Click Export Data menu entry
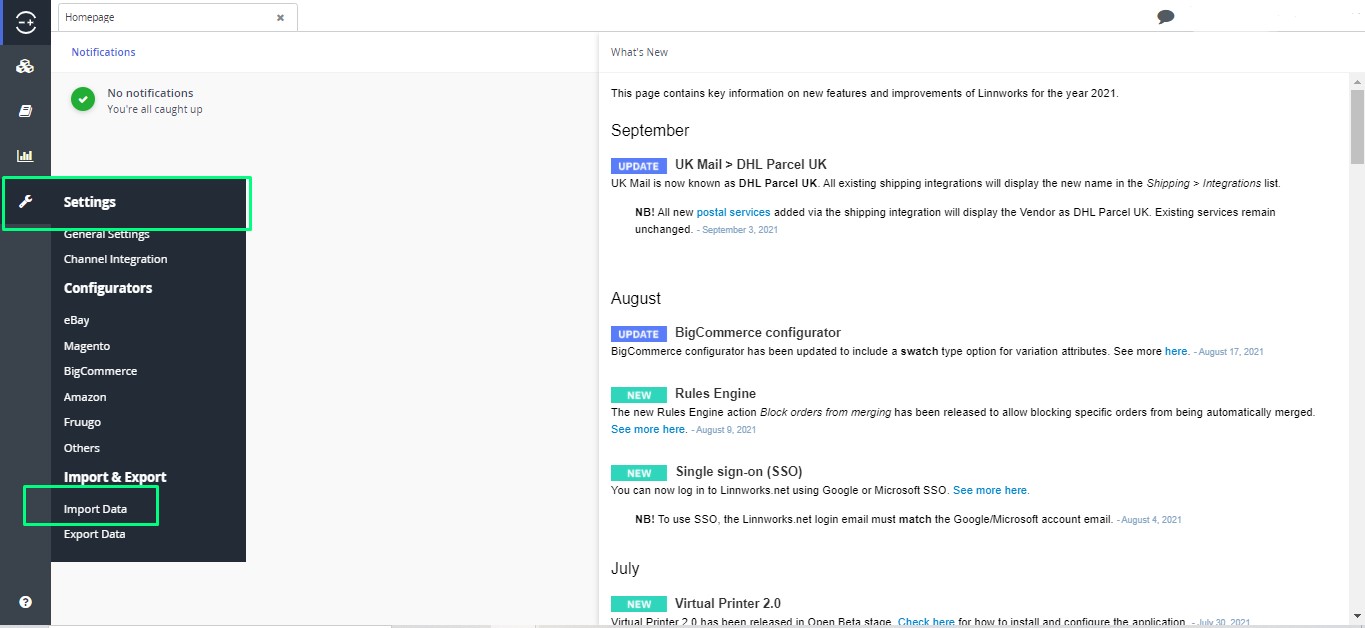The height and width of the screenshot is (628, 1365). point(94,534)
